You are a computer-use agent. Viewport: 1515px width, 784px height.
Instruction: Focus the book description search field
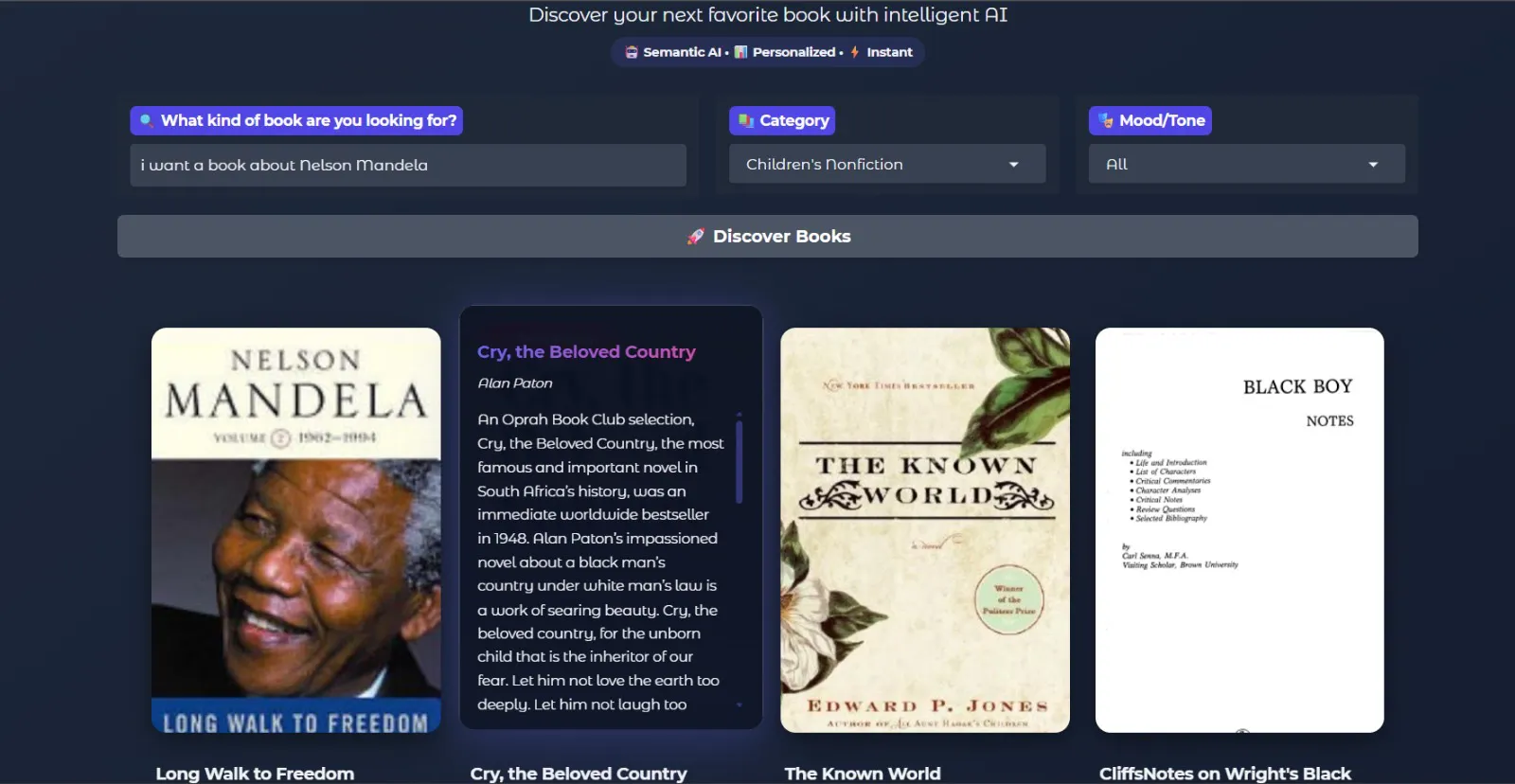click(408, 165)
